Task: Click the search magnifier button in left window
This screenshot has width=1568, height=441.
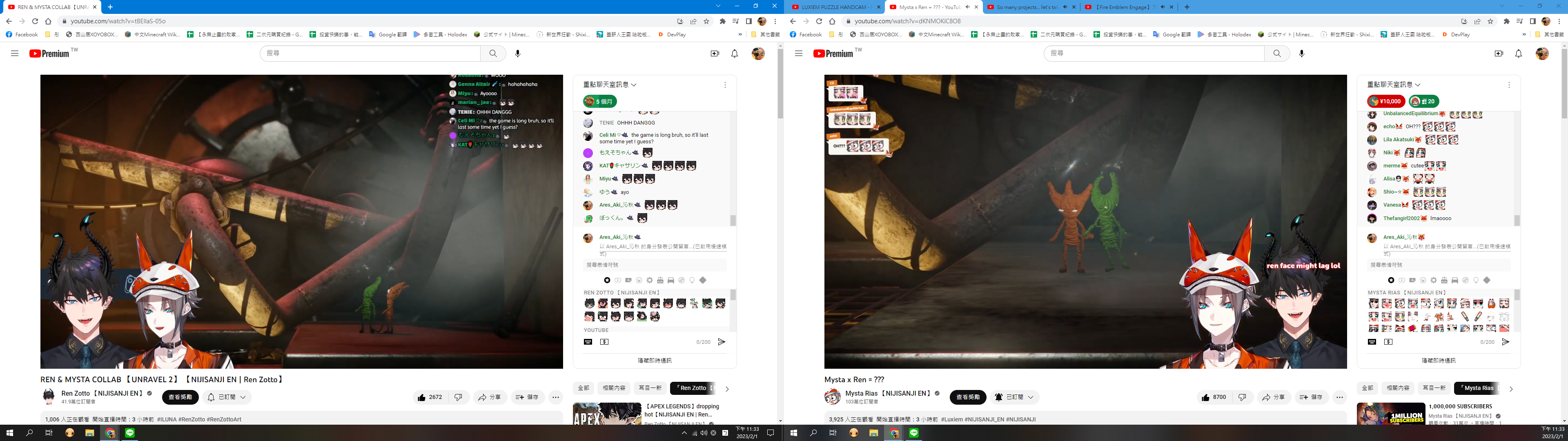Action: coord(493,53)
